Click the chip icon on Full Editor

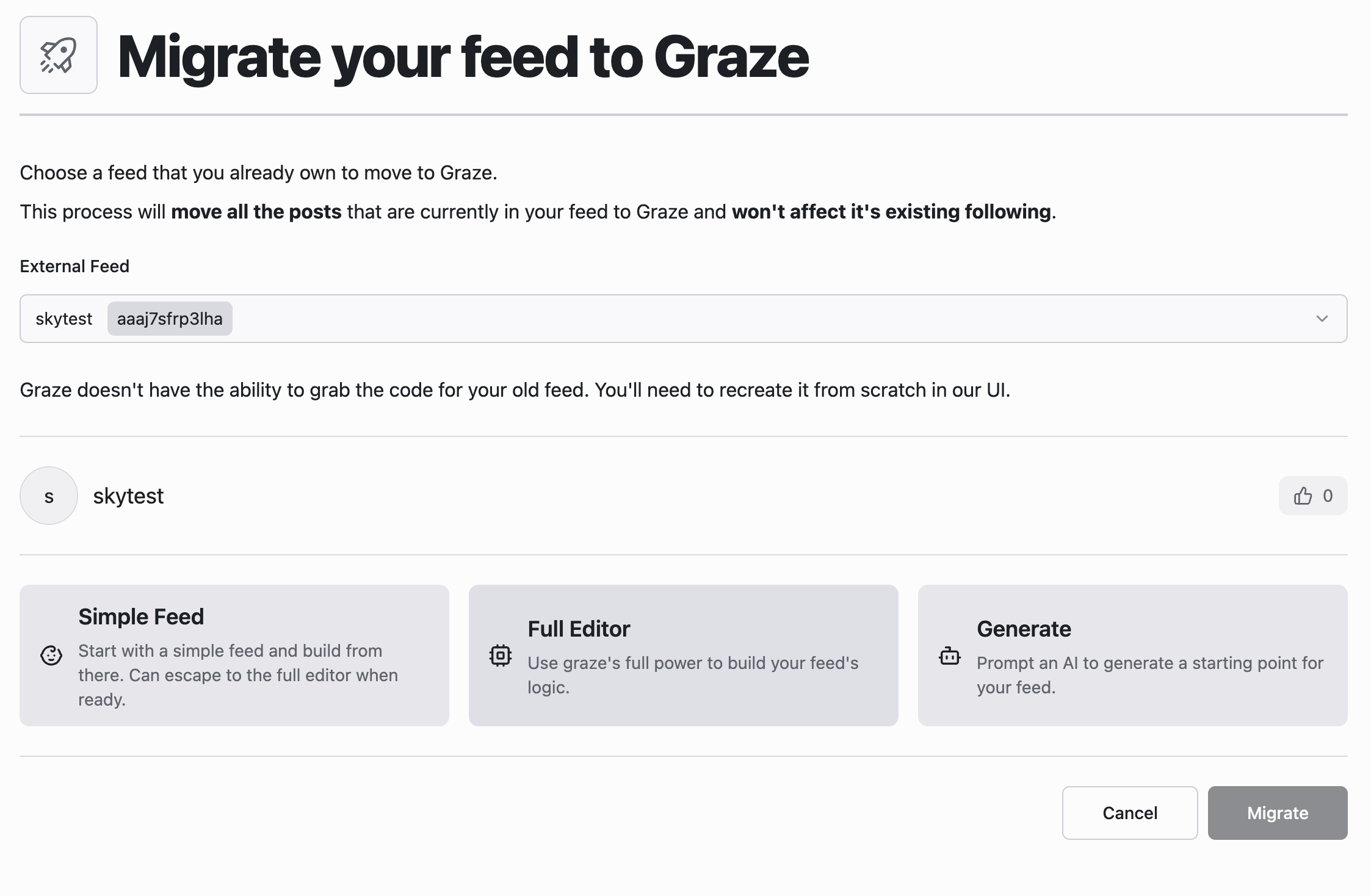501,656
